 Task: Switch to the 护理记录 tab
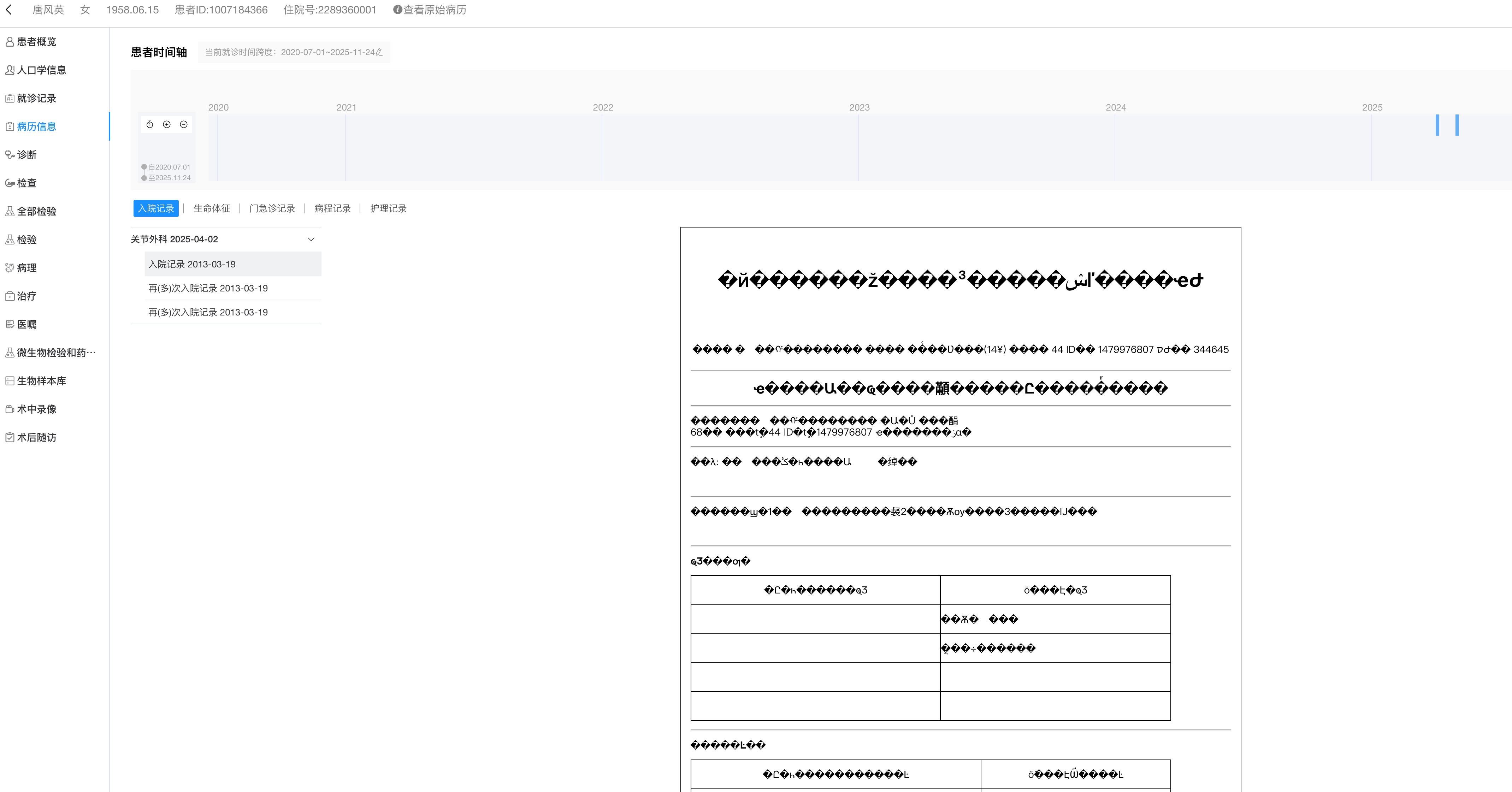(388, 208)
